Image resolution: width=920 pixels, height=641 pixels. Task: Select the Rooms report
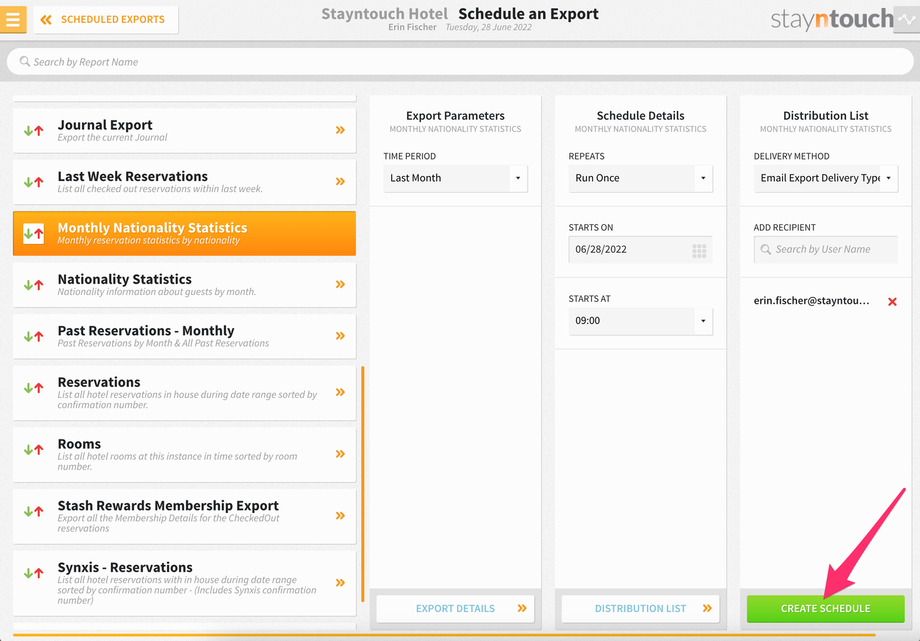184,454
